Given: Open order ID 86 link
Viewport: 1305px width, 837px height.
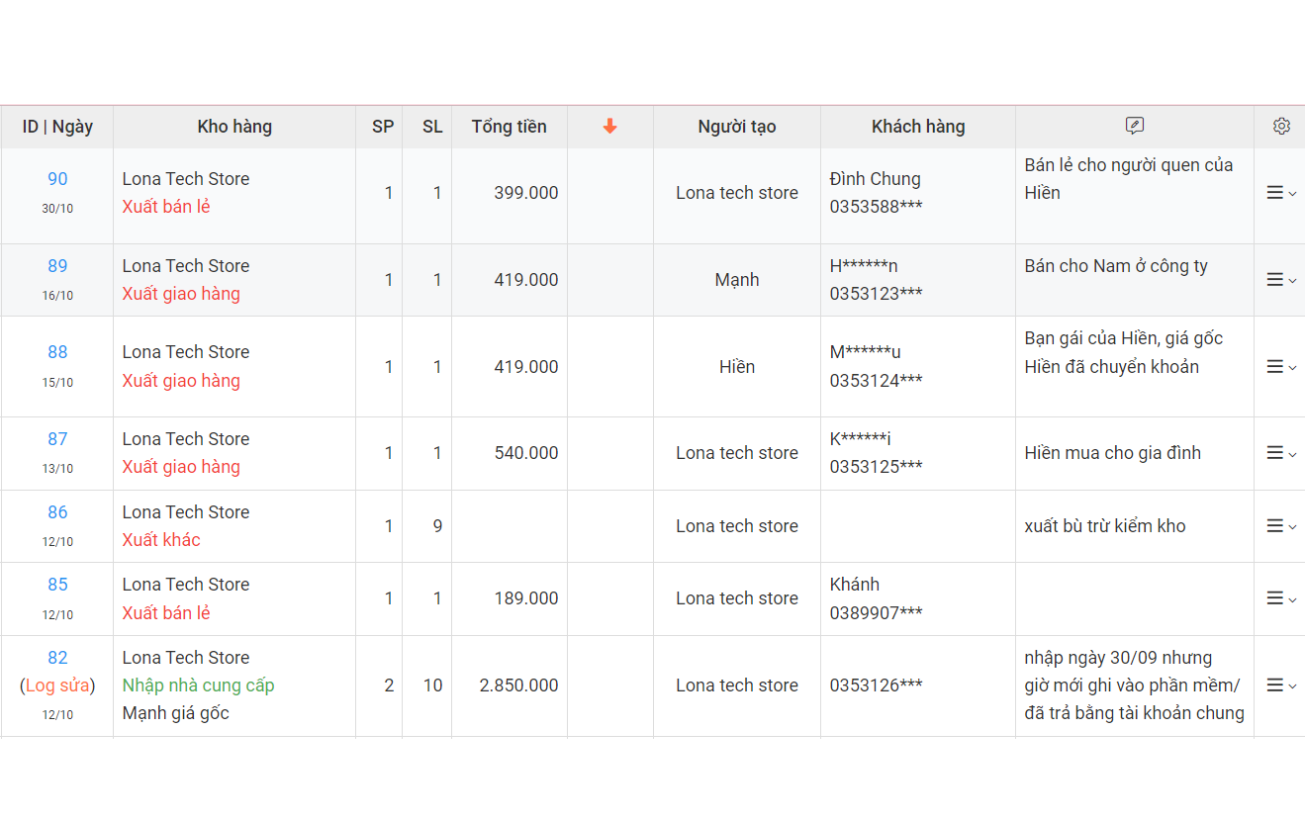Looking at the screenshot, I should (x=58, y=512).
